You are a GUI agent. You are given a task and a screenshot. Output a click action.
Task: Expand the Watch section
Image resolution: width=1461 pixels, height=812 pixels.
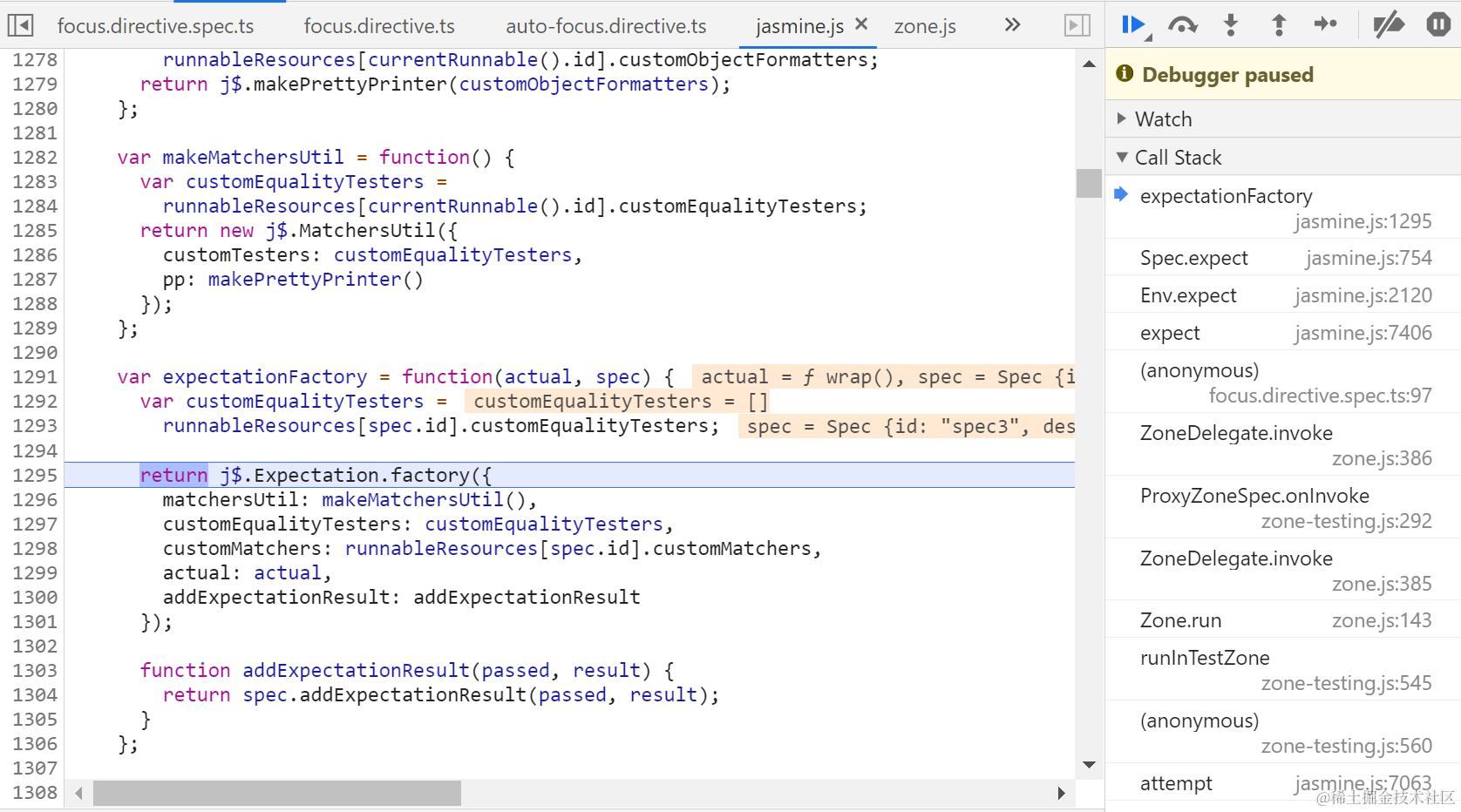click(1283, 118)
